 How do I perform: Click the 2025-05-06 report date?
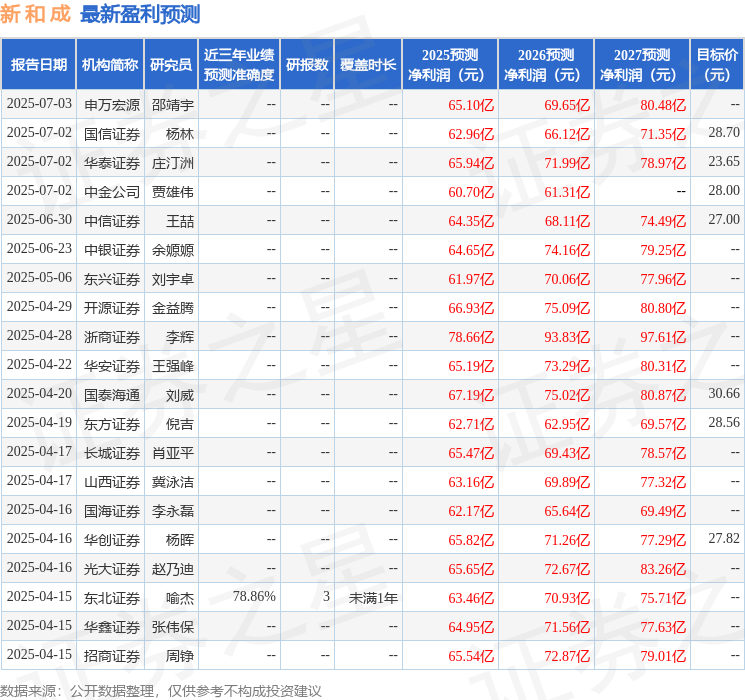[x=39, y=278]
